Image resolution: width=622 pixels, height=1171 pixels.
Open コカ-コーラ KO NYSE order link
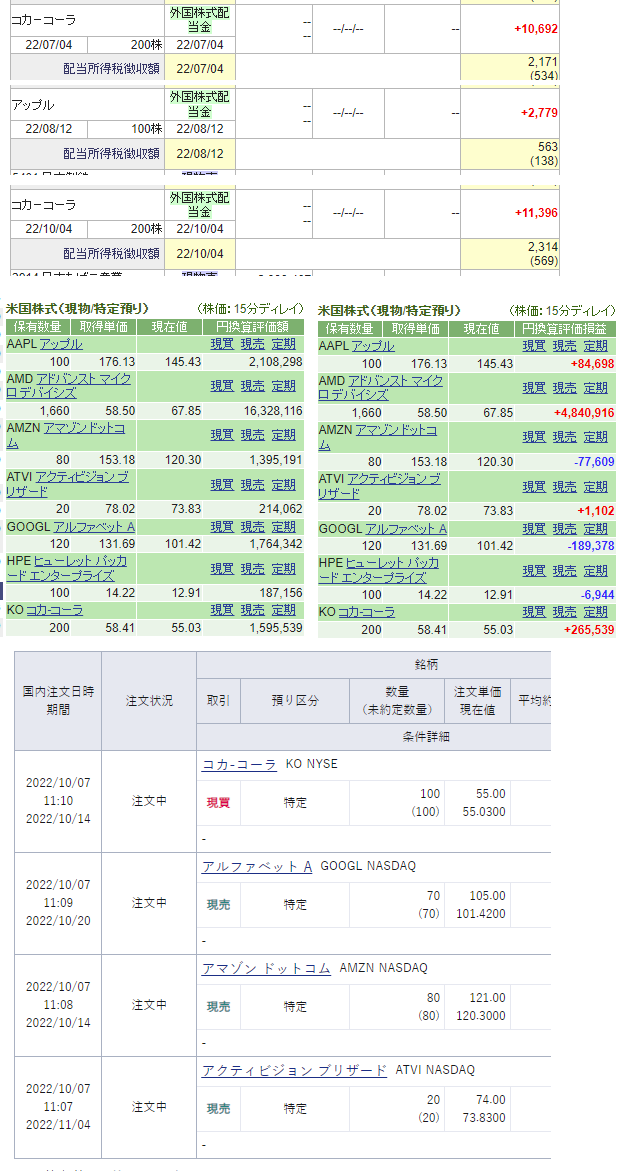click(239, 764)
